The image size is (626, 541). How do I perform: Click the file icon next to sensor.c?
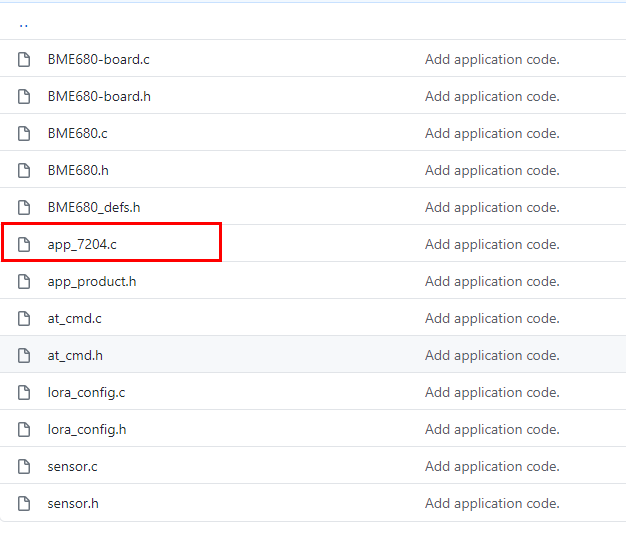24,467
